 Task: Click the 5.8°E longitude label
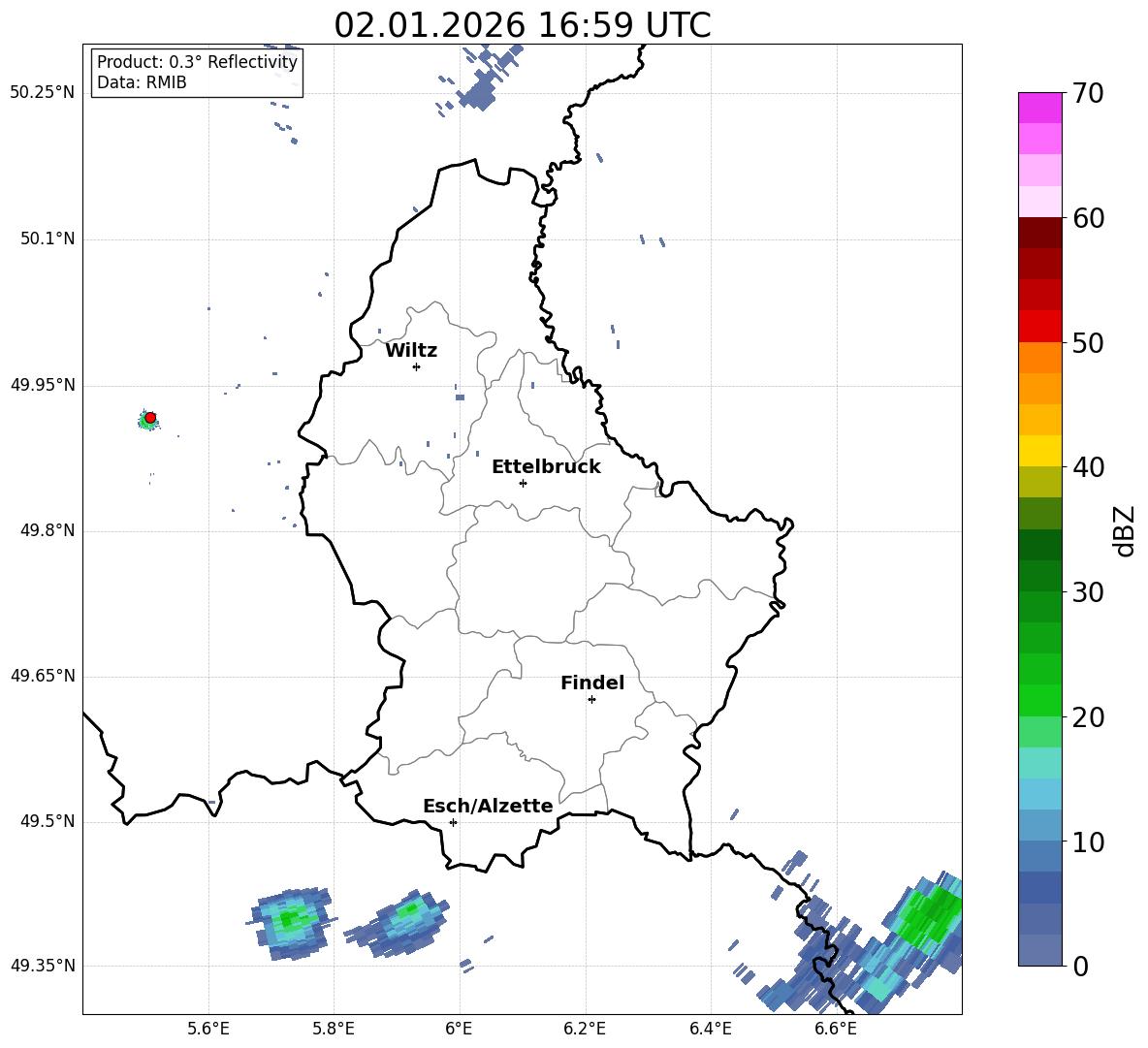pos(334,1029)
